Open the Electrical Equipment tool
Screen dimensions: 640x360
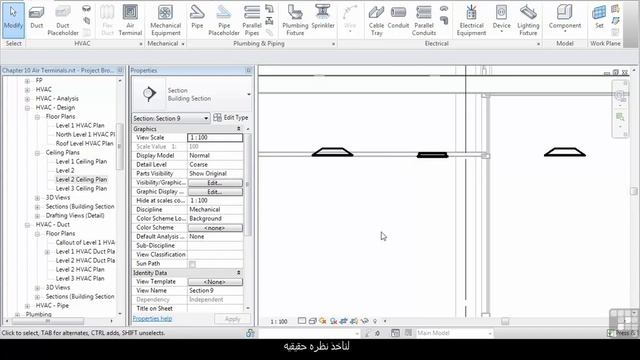click(x=471, y=20)
